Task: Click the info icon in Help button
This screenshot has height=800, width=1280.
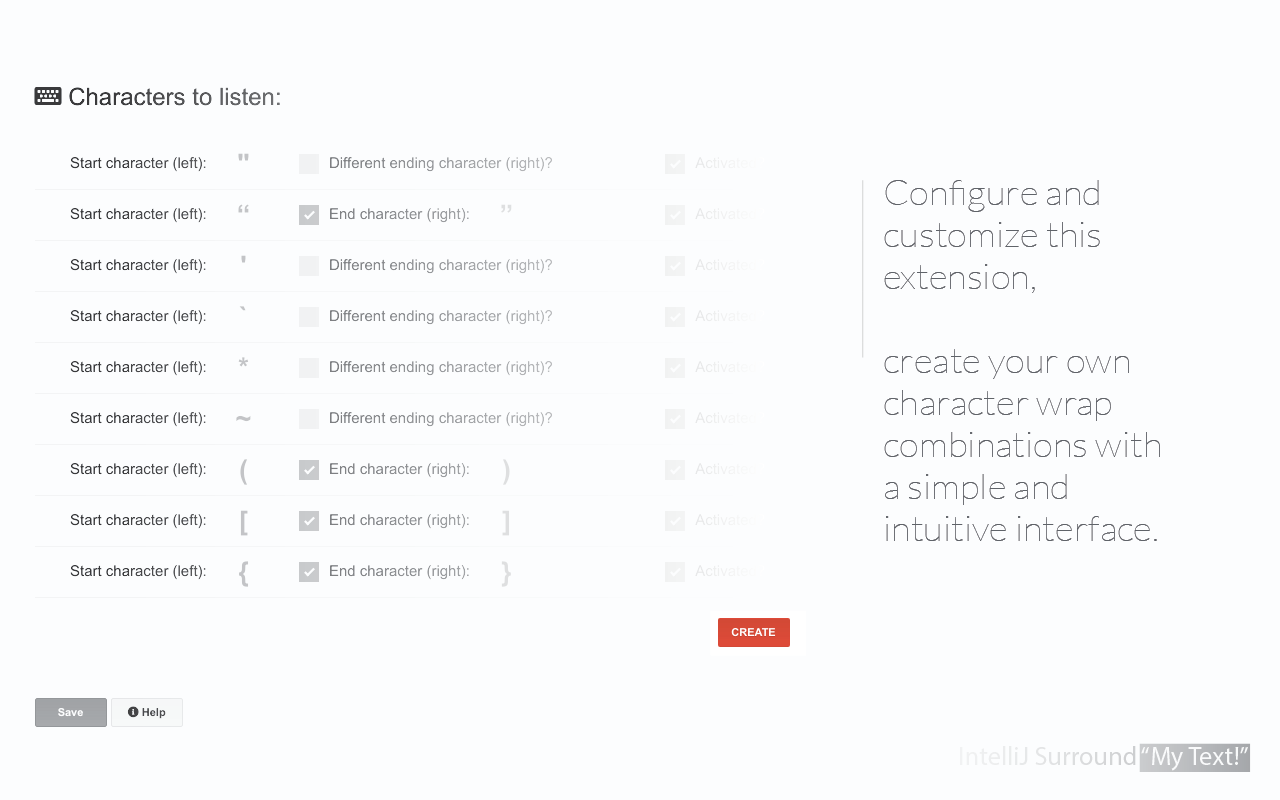Action: point(133,712)
